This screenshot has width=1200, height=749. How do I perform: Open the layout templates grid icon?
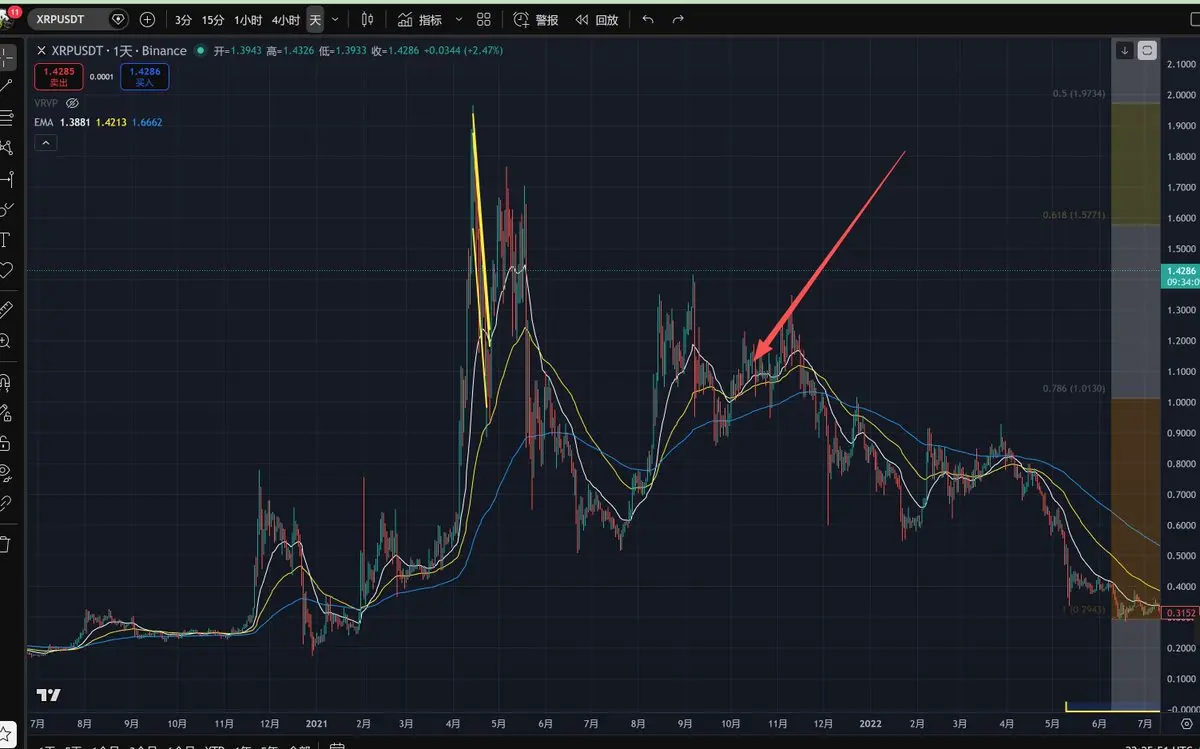coord(484,19)
